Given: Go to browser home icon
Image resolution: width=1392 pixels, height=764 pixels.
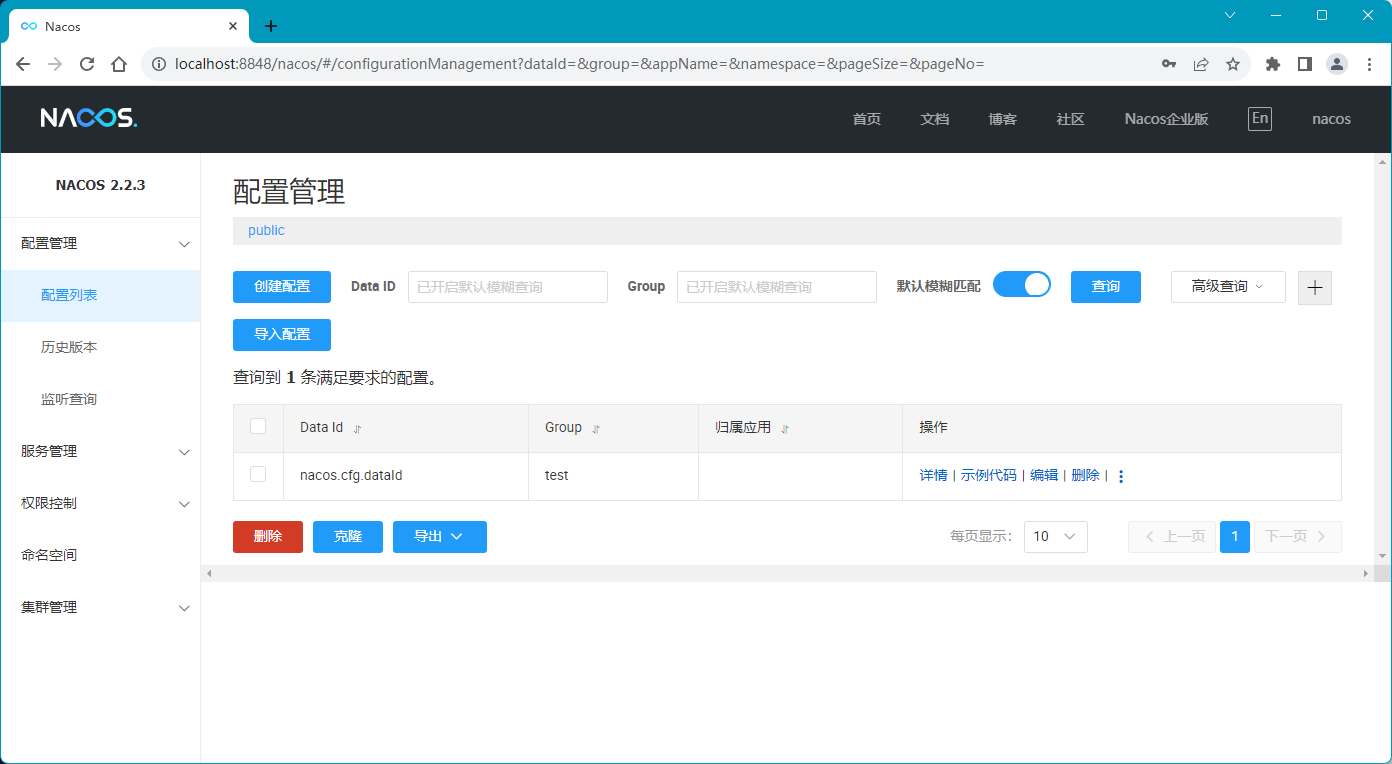Looking at the screenshot, I should click(119, 64).
